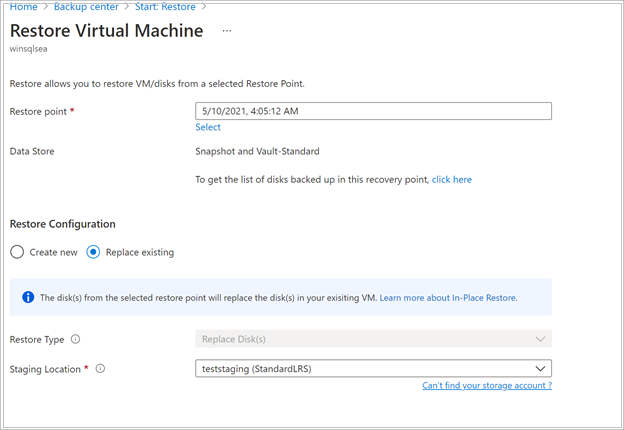
Task: Open the ellipsis more options menu
Action: click(x=227, y=31)
